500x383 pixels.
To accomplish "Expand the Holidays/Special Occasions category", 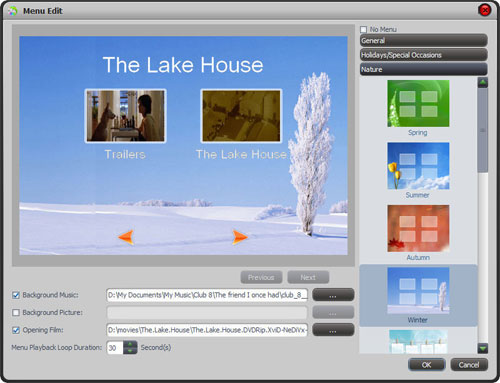I will click(x=423, y=55).
